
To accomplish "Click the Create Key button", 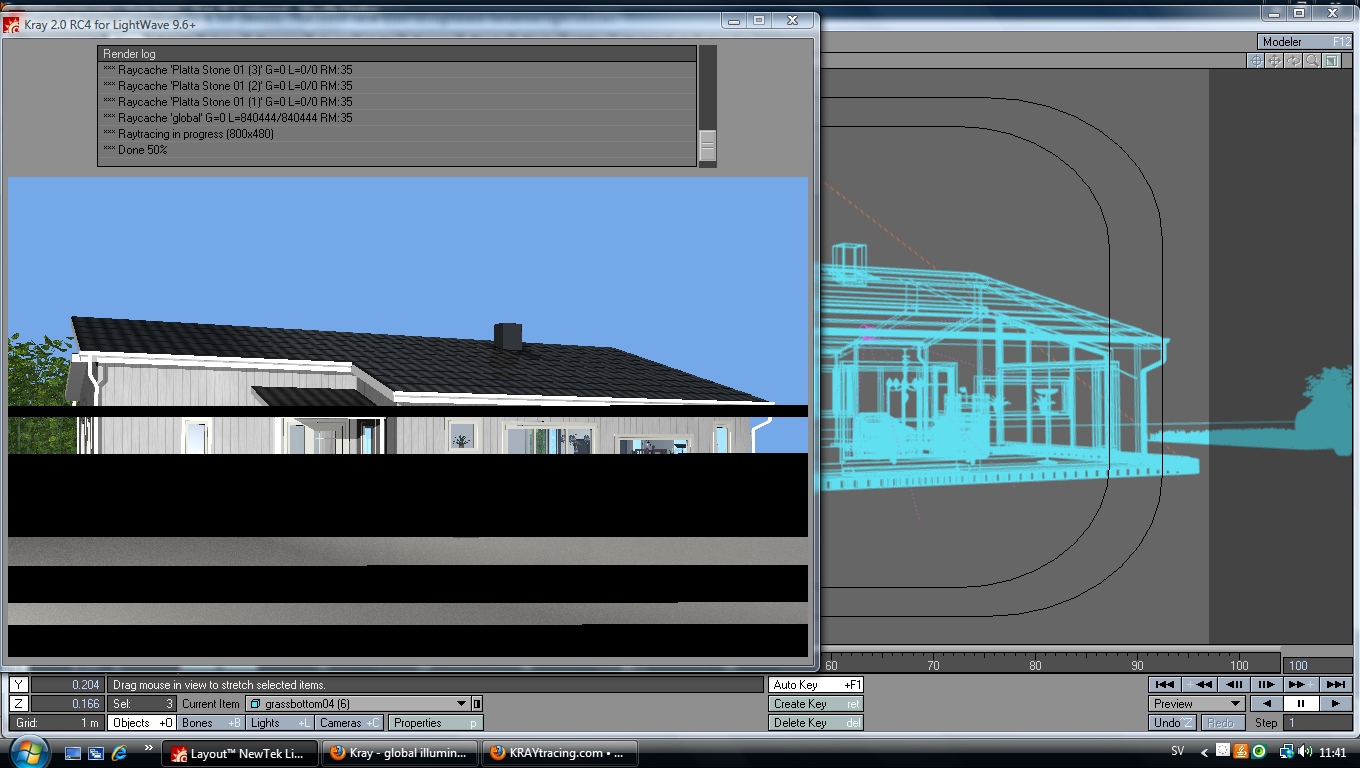I will pyautogui.click(x=815, y=704).
